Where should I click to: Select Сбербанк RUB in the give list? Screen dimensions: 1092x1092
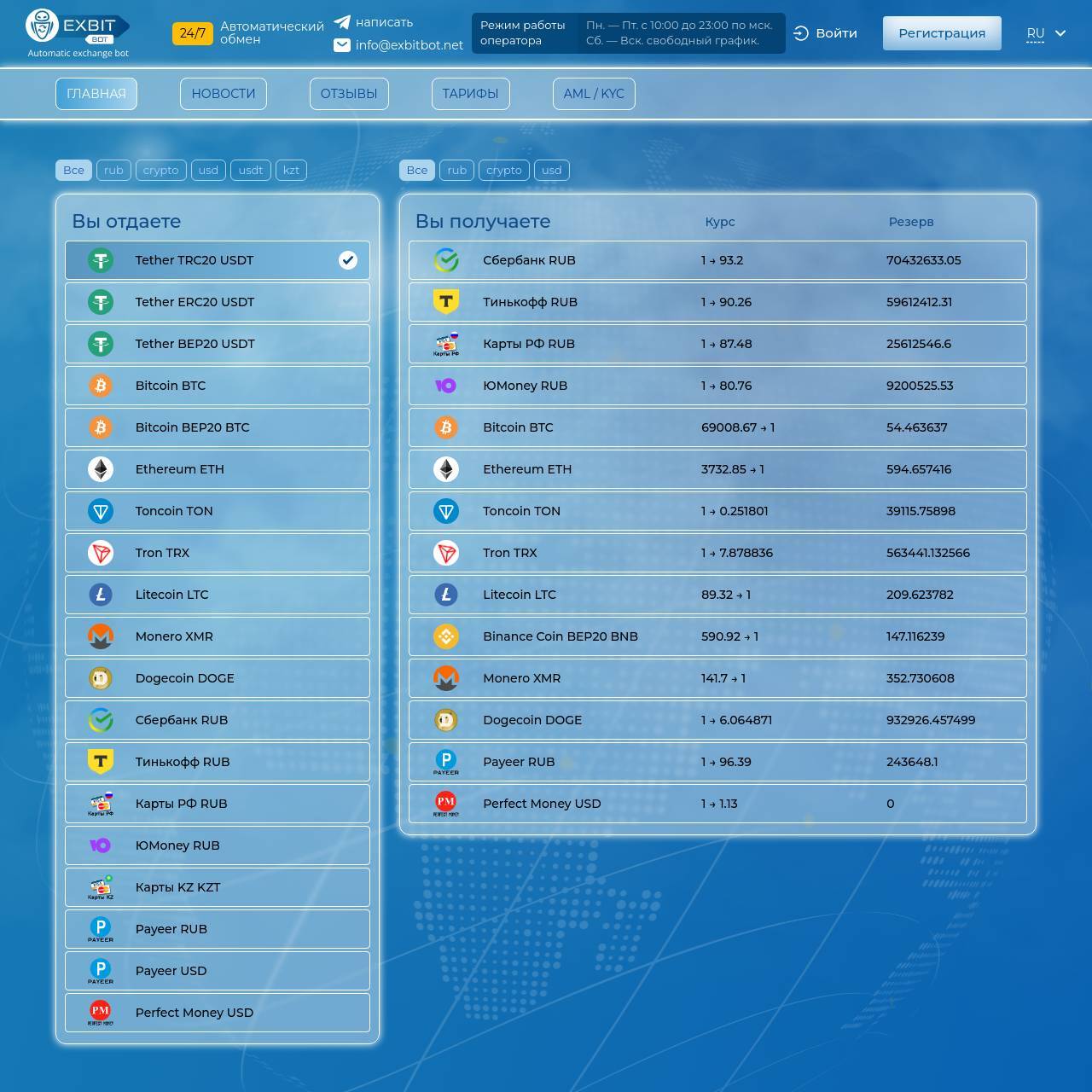[218, 720]
